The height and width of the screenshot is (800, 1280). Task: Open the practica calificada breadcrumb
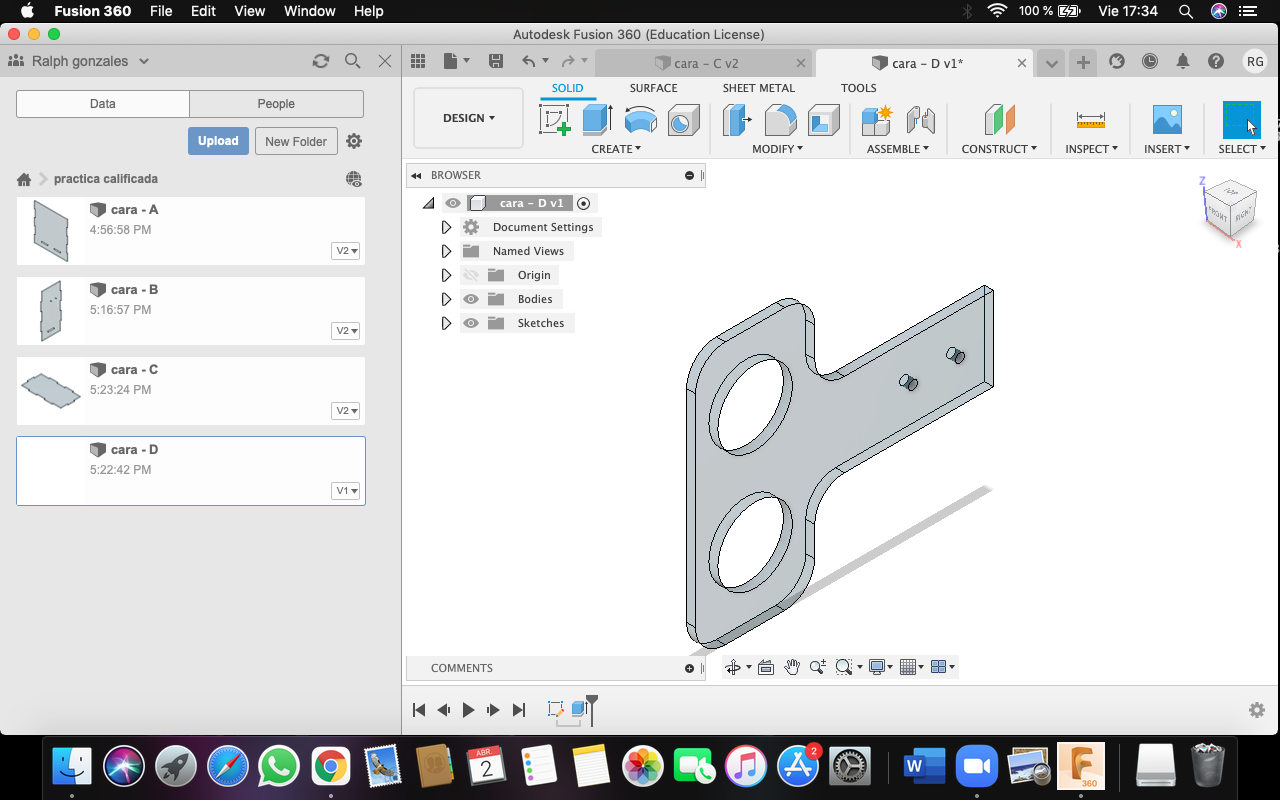[106, 179]
